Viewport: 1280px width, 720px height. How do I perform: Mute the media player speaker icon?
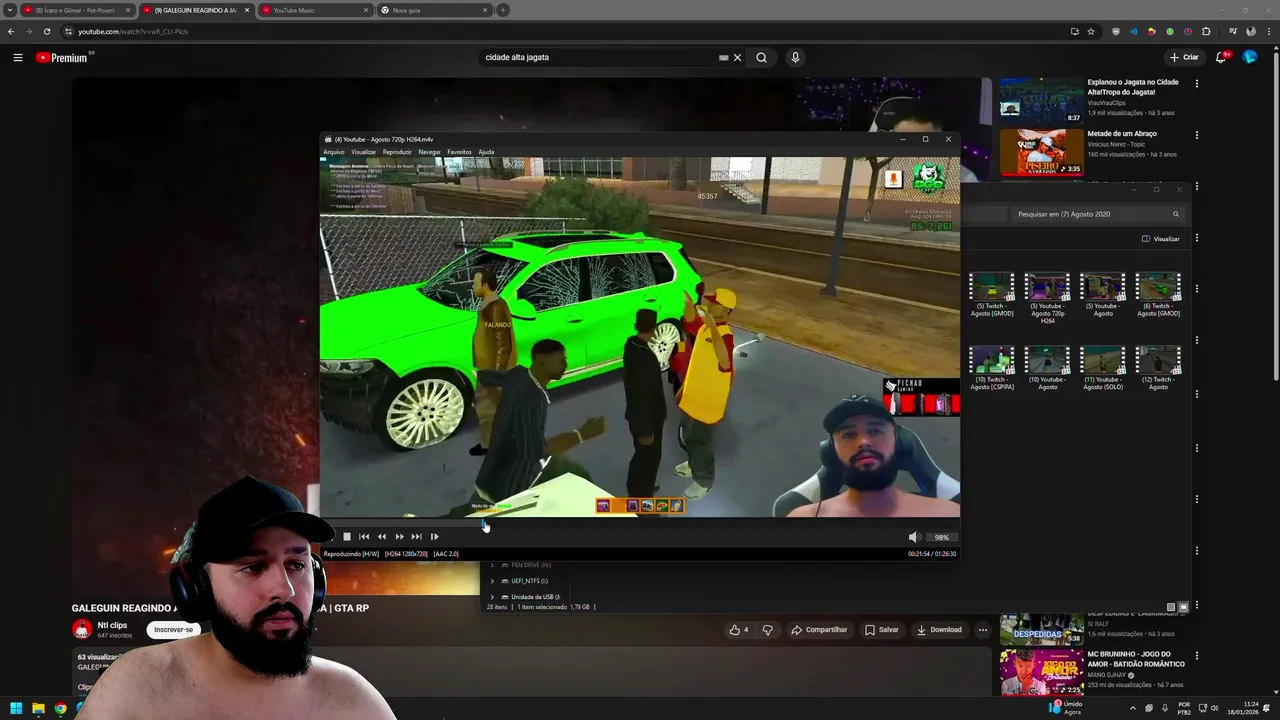913,537
